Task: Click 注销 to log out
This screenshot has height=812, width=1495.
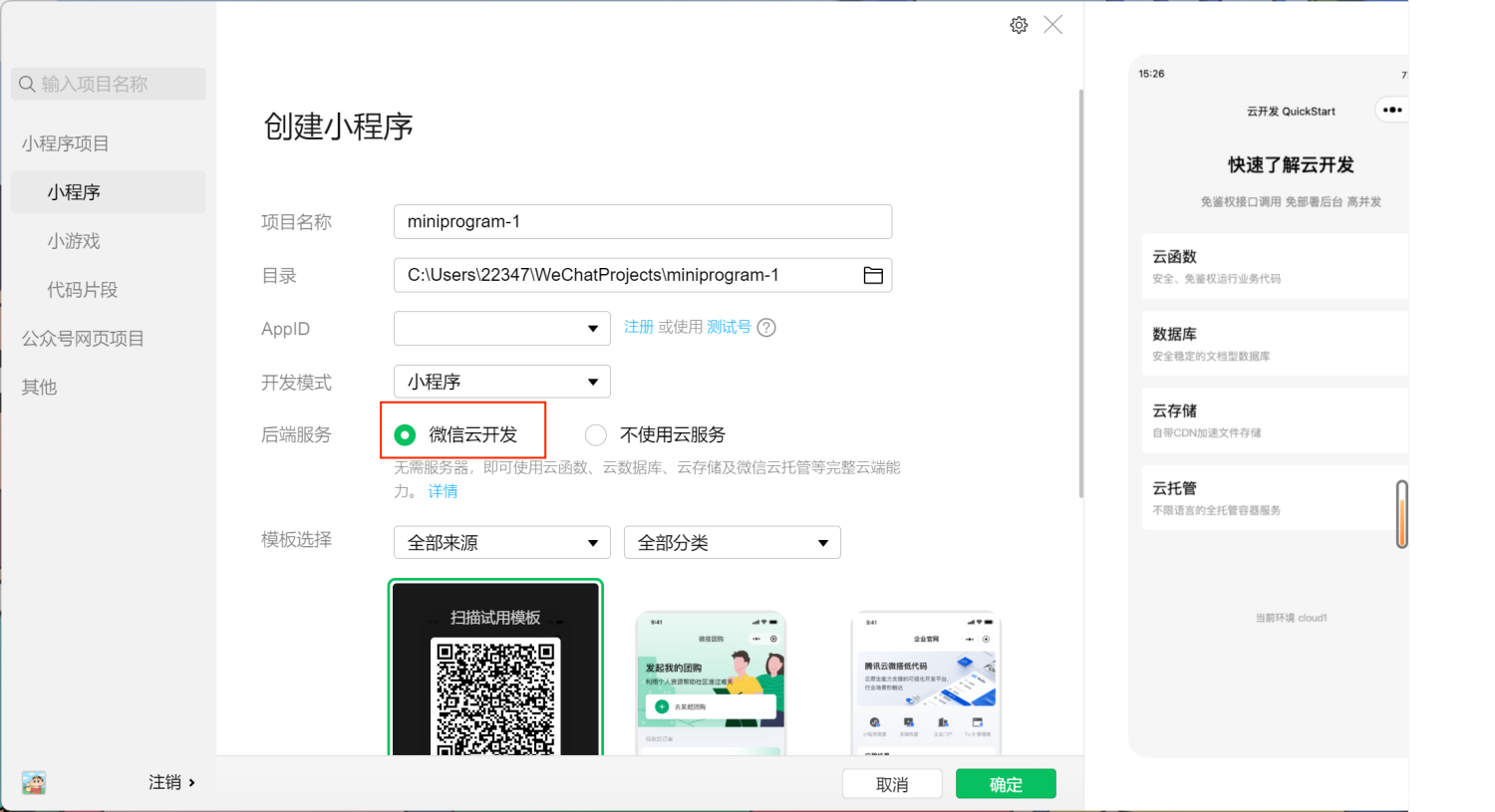Action: click(164, 782)
